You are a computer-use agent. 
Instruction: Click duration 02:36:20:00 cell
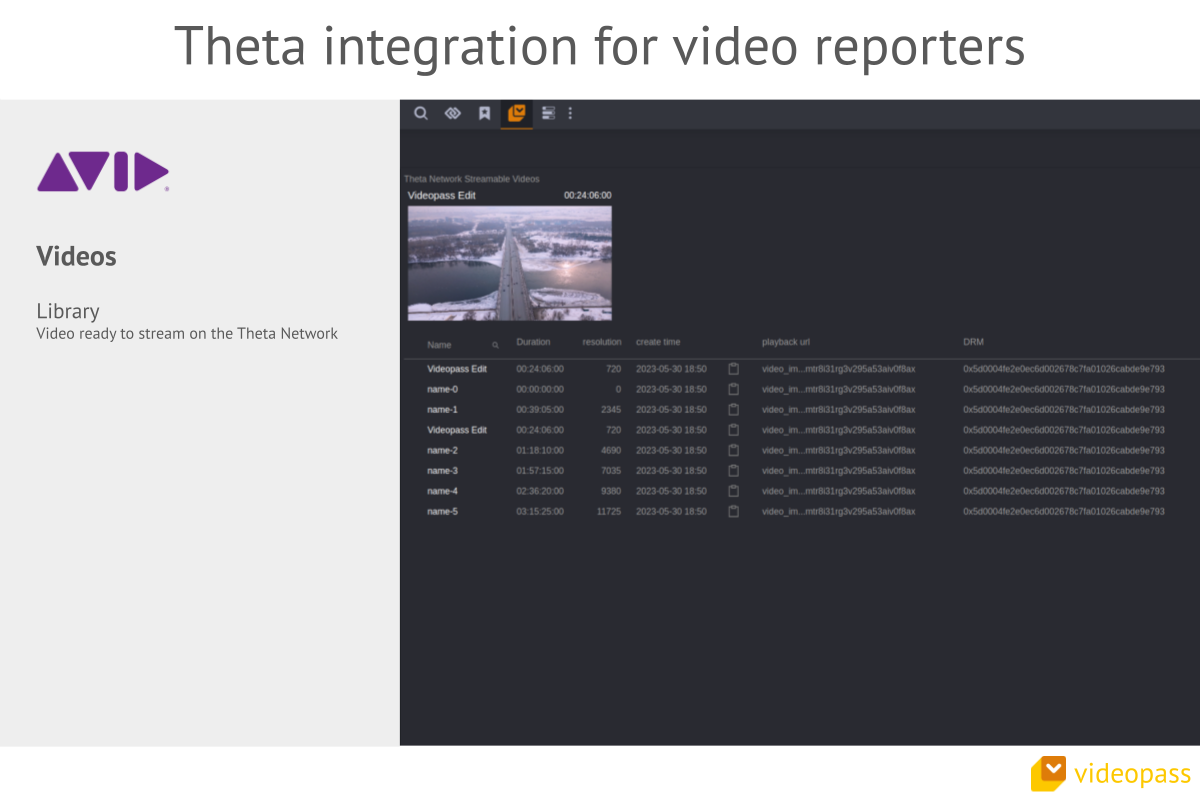coord(540,491)
